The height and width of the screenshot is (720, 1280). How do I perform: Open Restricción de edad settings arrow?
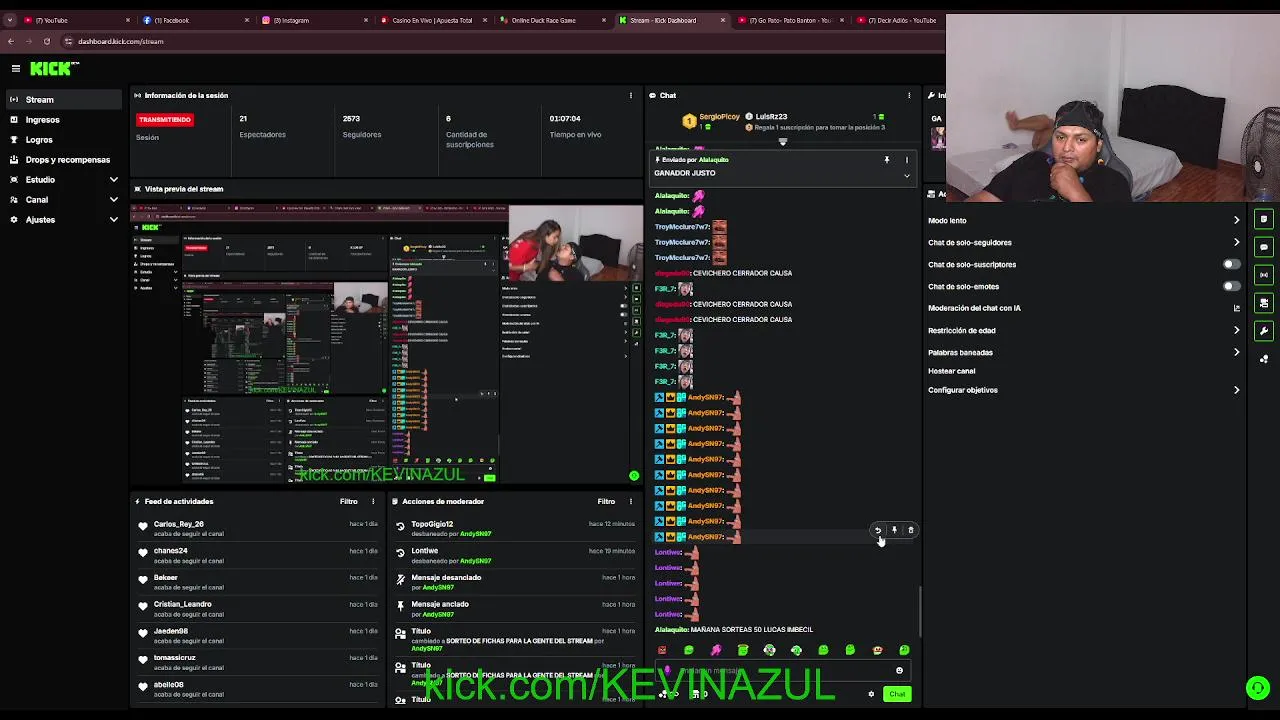point(1236,330)
